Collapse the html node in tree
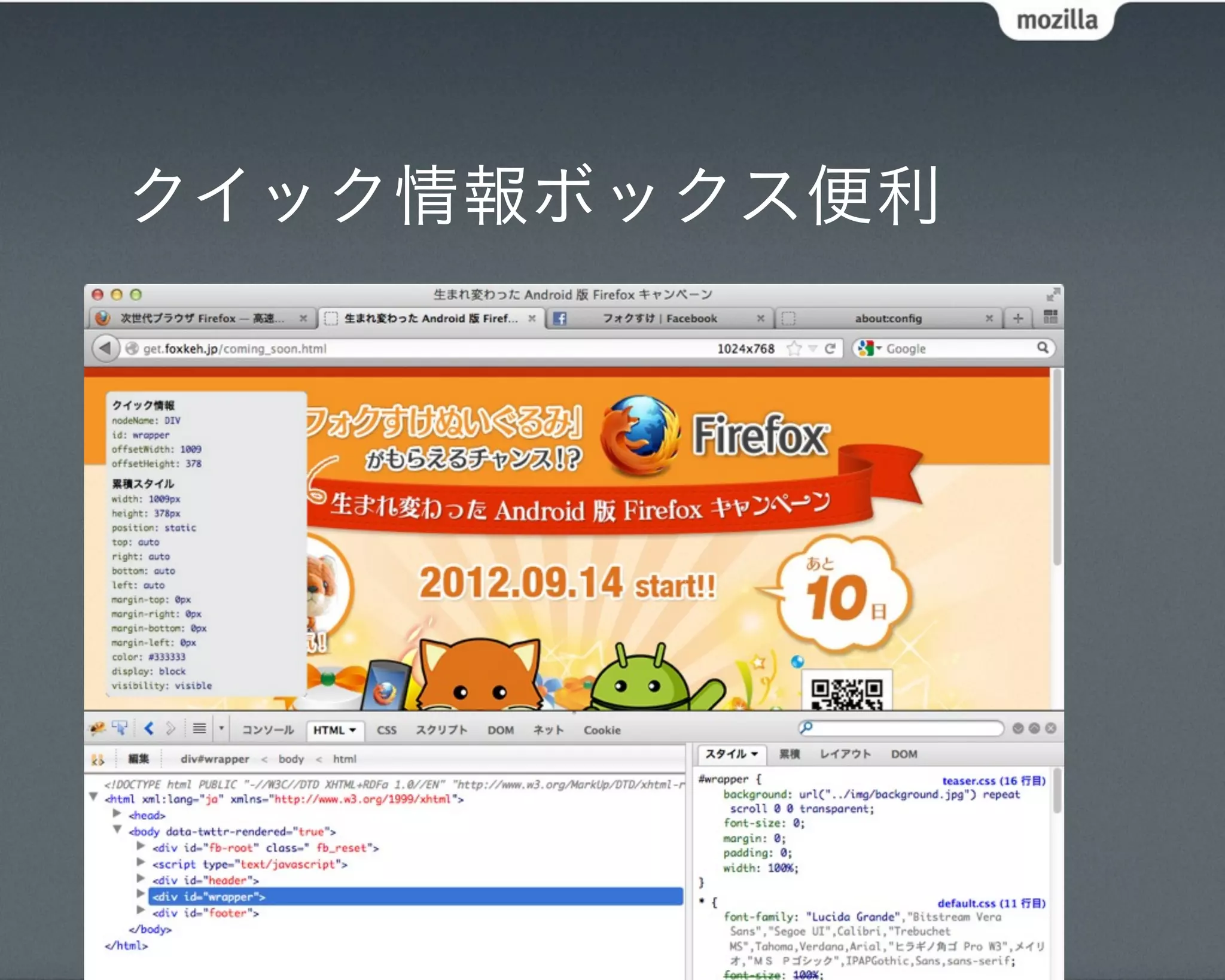 [x=93, y=797]
